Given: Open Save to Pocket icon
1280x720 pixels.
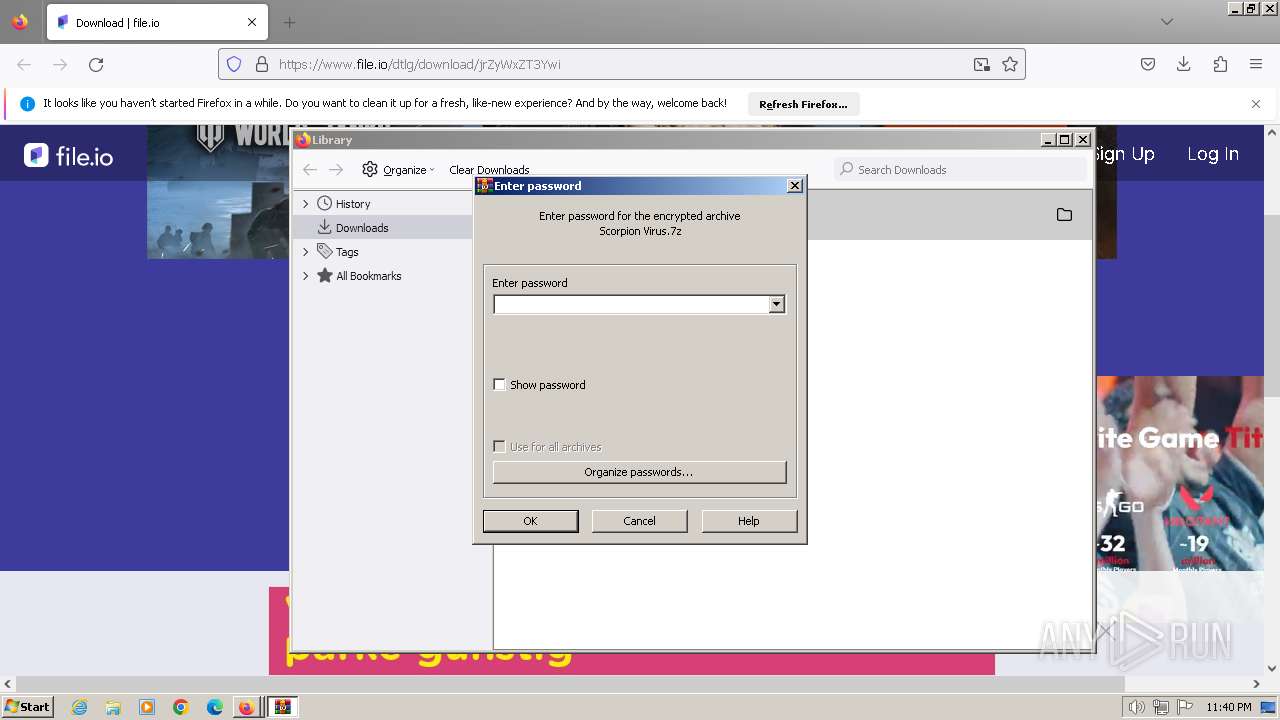Looking at the screenshot, I should point(1148,64).
